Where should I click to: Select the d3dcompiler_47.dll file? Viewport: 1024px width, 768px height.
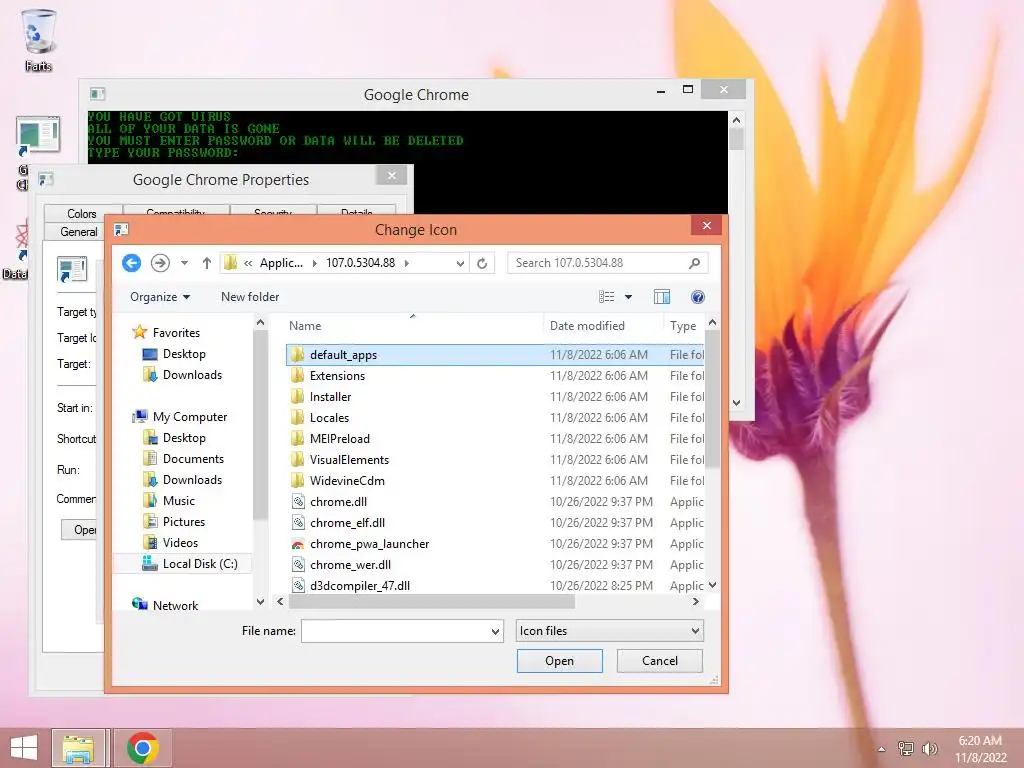[x=360, y=585]
